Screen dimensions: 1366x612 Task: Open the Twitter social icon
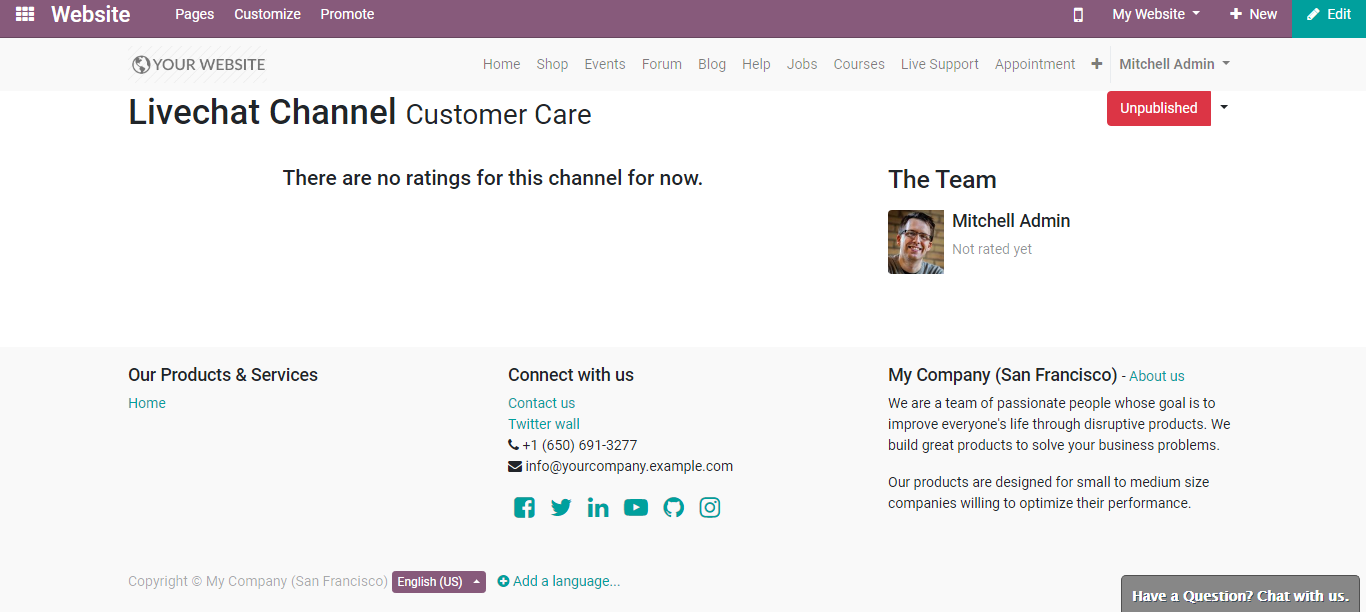point(561,508)
